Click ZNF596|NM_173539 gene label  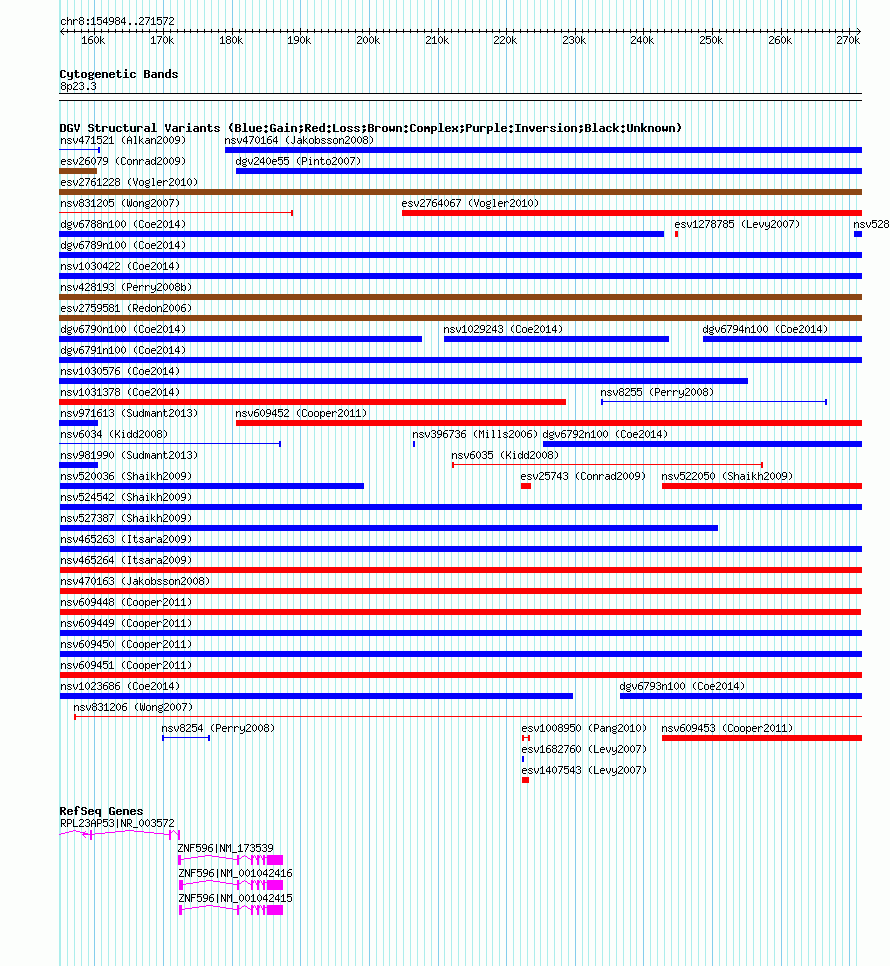(x=225, y=848)
